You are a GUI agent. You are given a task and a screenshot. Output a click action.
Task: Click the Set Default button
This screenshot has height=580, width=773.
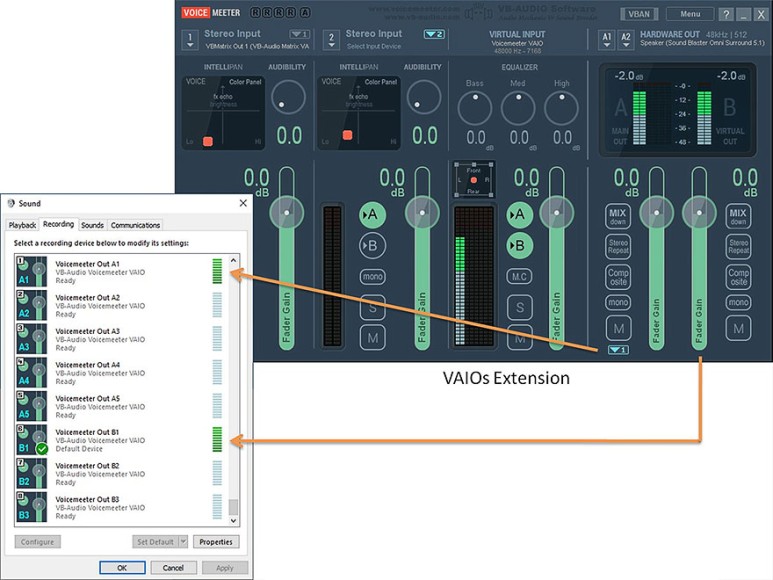155,542
